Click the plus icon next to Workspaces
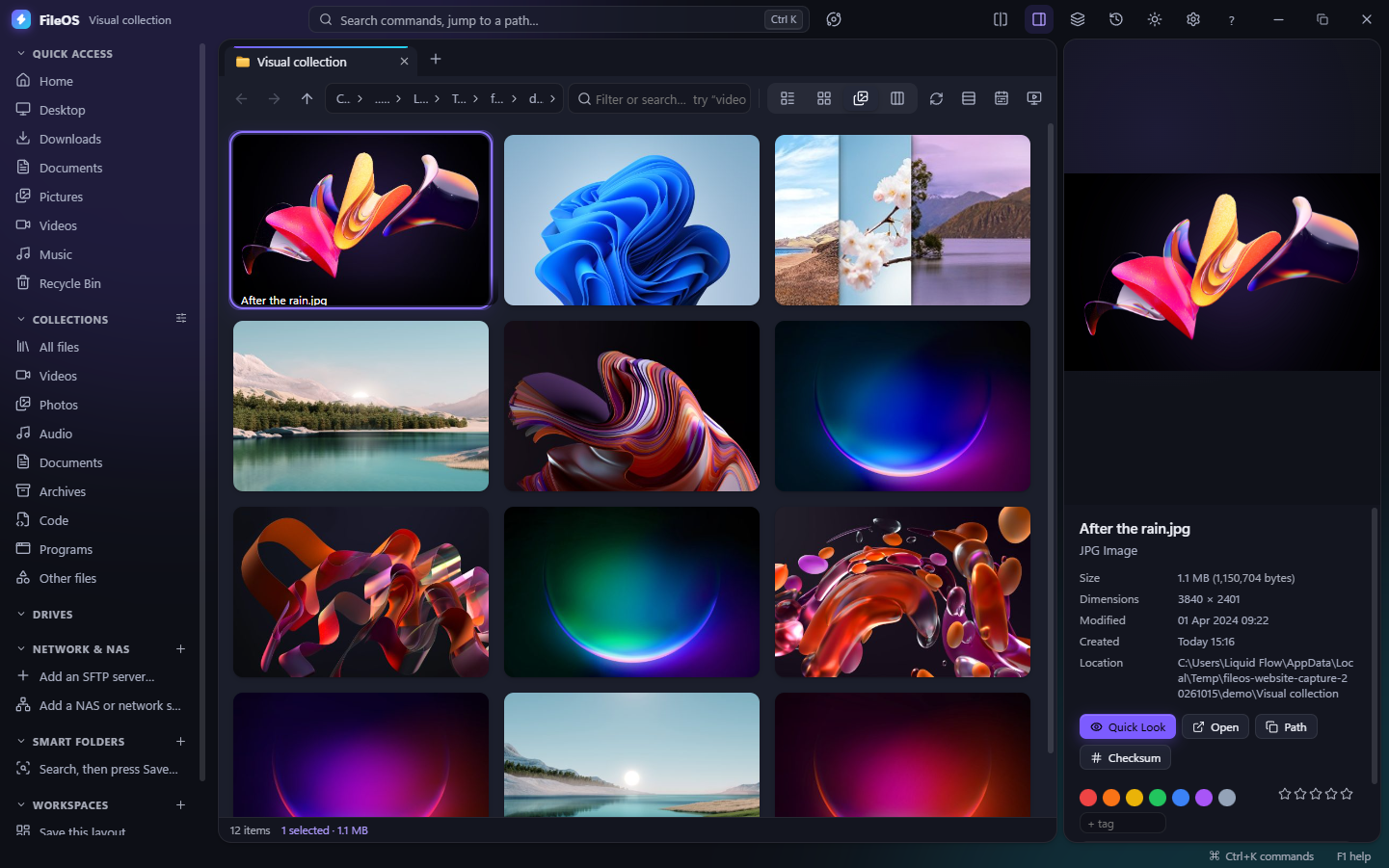 pyautogui.click(x=180, y=805)
